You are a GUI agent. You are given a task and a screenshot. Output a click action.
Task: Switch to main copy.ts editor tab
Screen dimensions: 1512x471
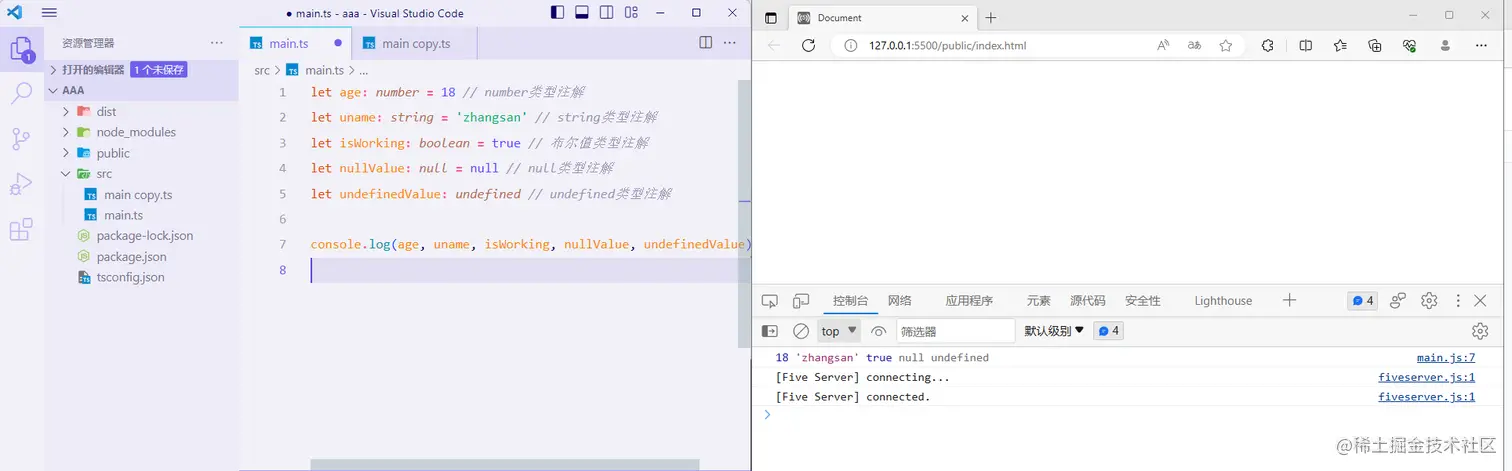coord(414,43)
